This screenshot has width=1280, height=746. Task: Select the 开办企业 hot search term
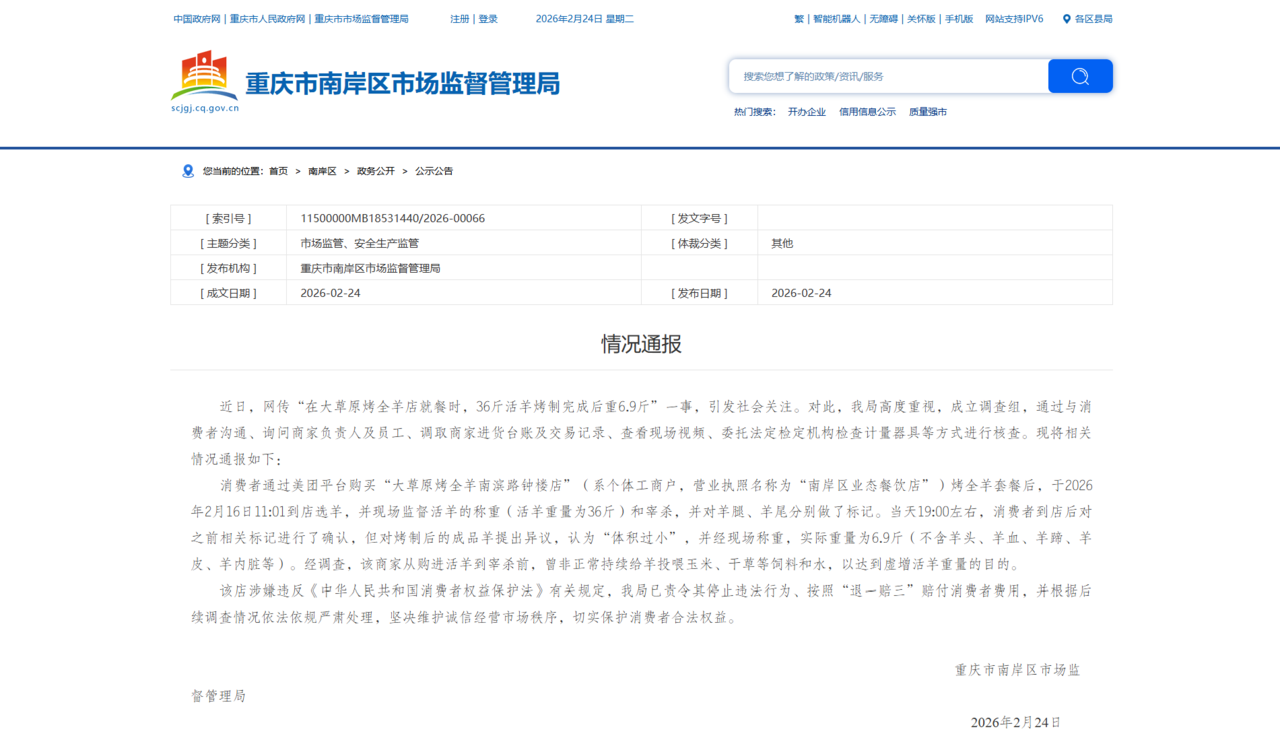click(807, 112)
